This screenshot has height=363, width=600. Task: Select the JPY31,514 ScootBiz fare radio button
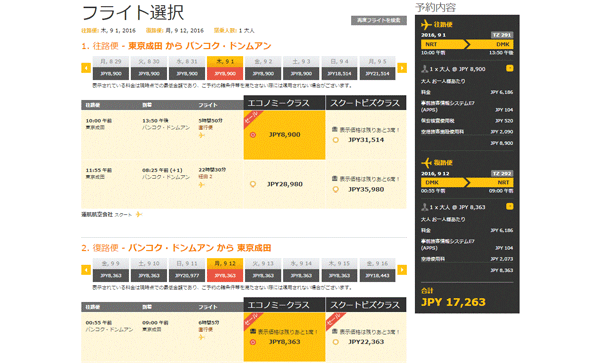tap(336, 140)
